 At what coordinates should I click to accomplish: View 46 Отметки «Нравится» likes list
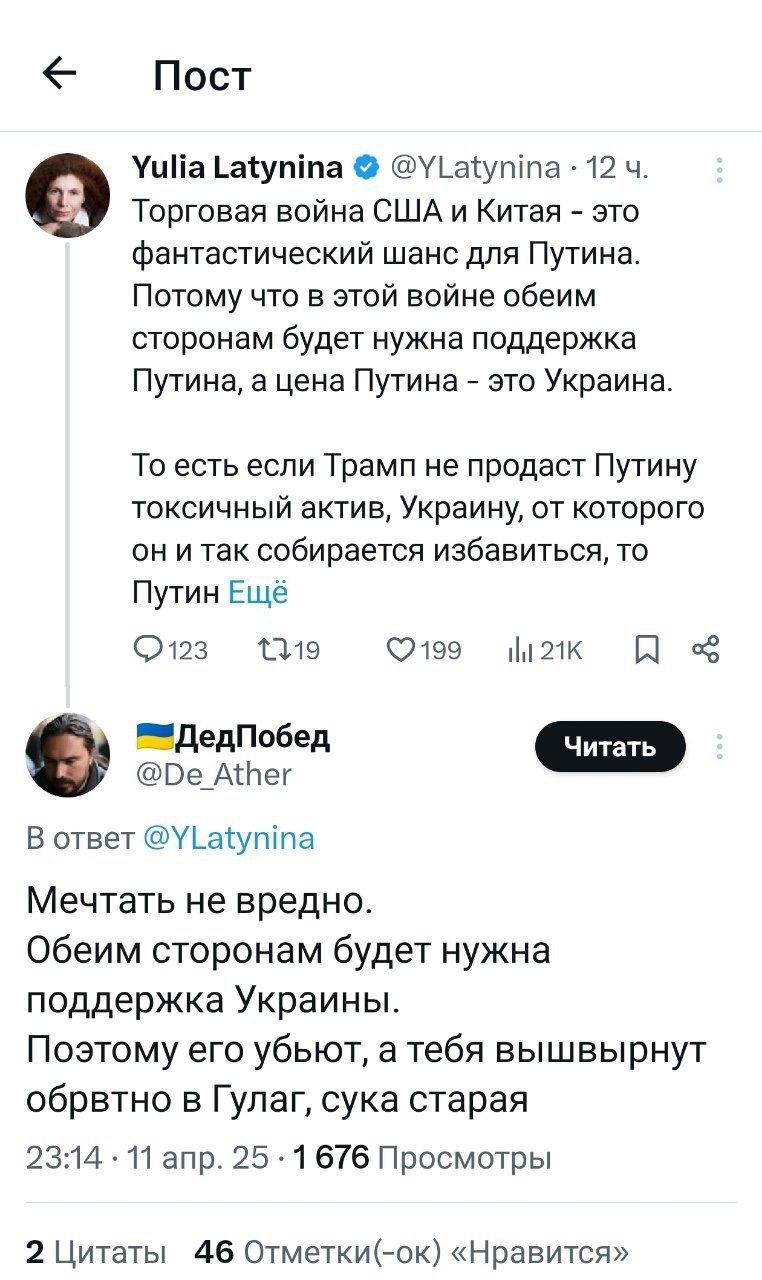[x=412, y=1251]
